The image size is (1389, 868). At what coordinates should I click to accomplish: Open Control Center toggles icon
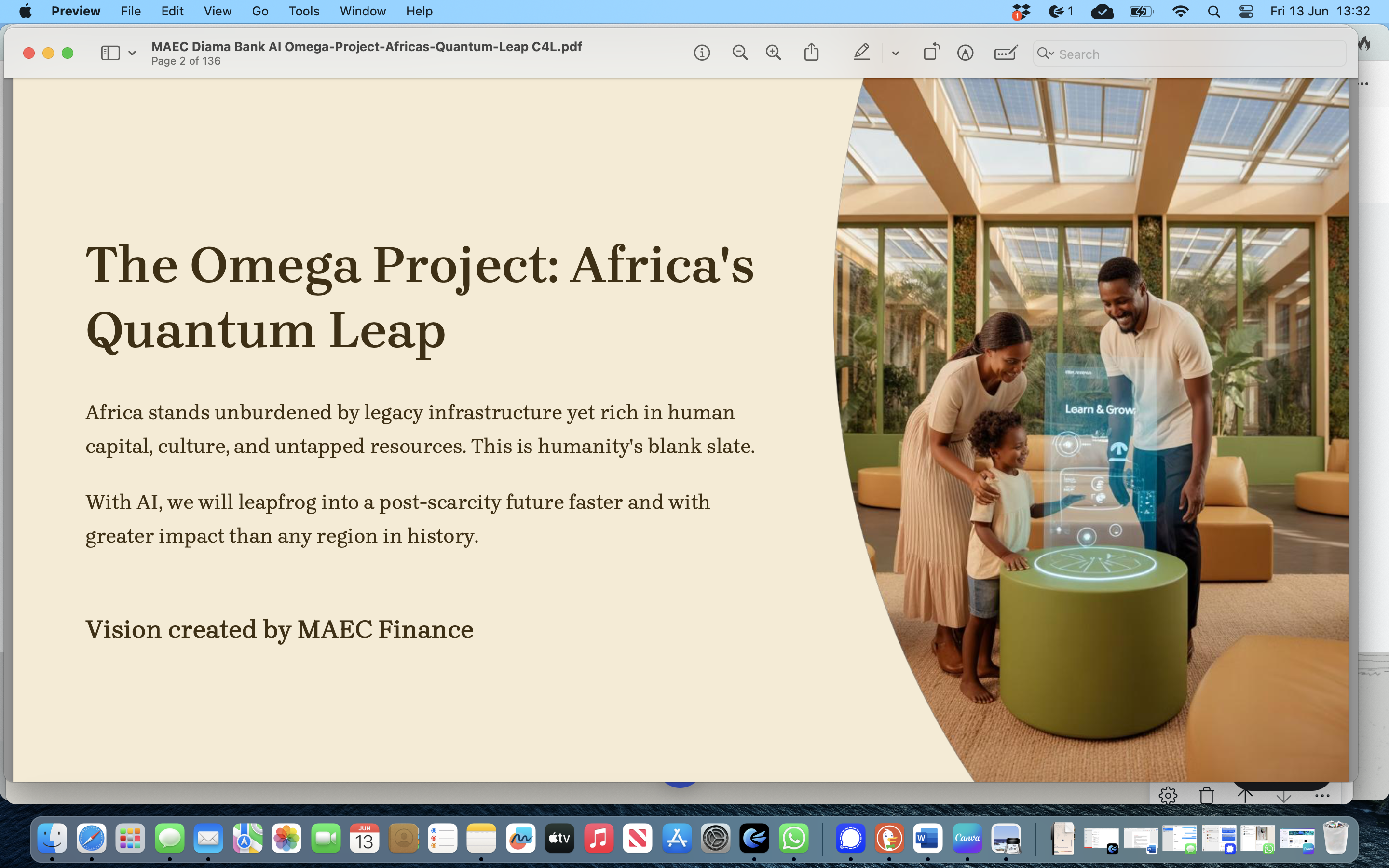tap(1246, 12)
